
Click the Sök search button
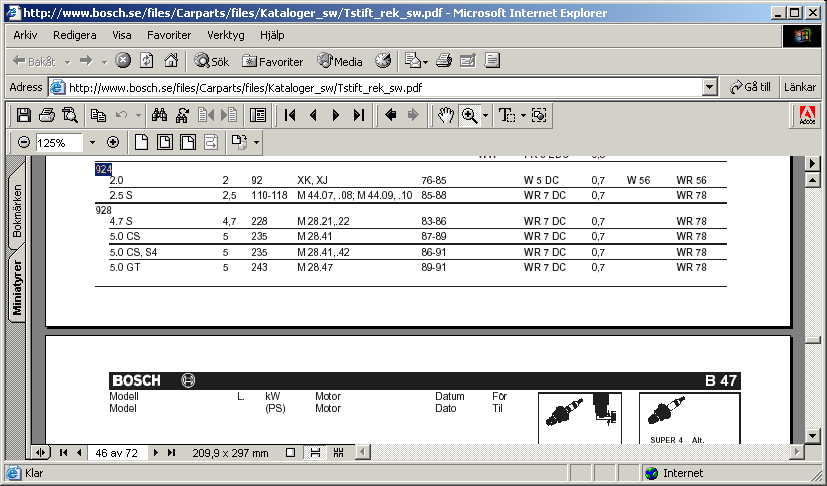tap(211, 61)
